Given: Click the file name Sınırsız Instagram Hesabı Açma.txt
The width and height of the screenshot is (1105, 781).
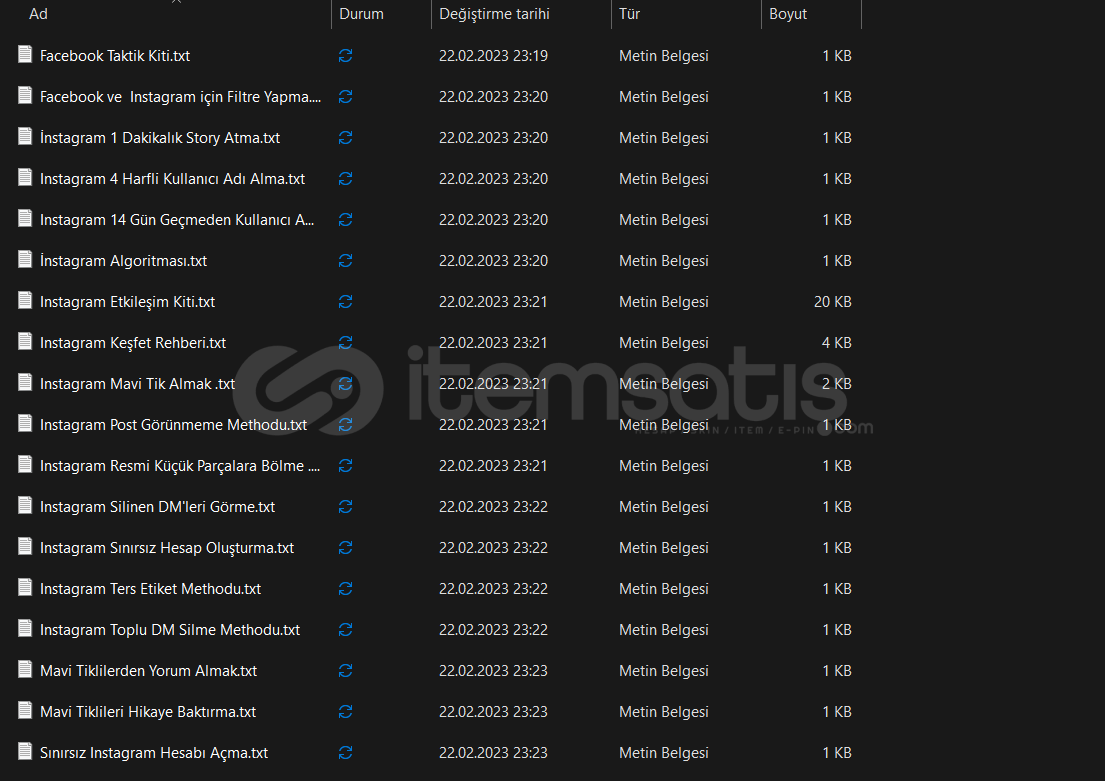Looking at the screenshot, I should pos(154,753).
